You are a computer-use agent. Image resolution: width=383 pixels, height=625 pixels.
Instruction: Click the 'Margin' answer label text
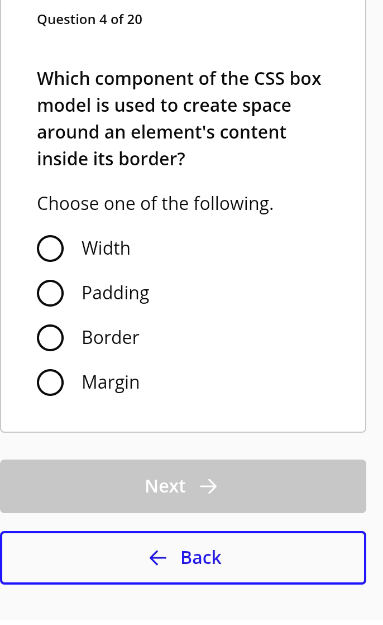coord(111,383)
